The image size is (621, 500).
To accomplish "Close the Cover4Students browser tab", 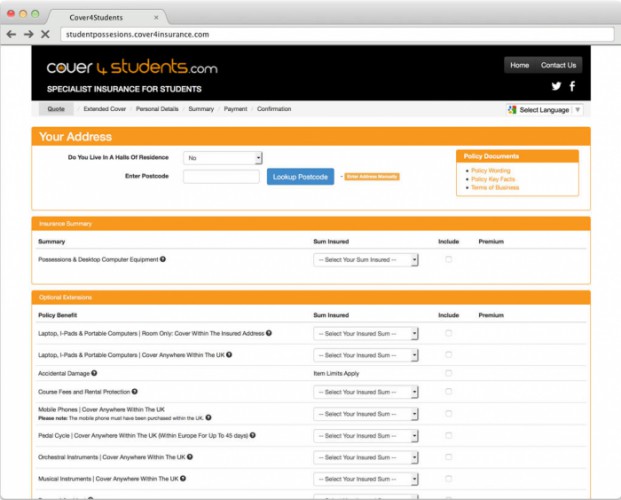I will pos(156,17).
